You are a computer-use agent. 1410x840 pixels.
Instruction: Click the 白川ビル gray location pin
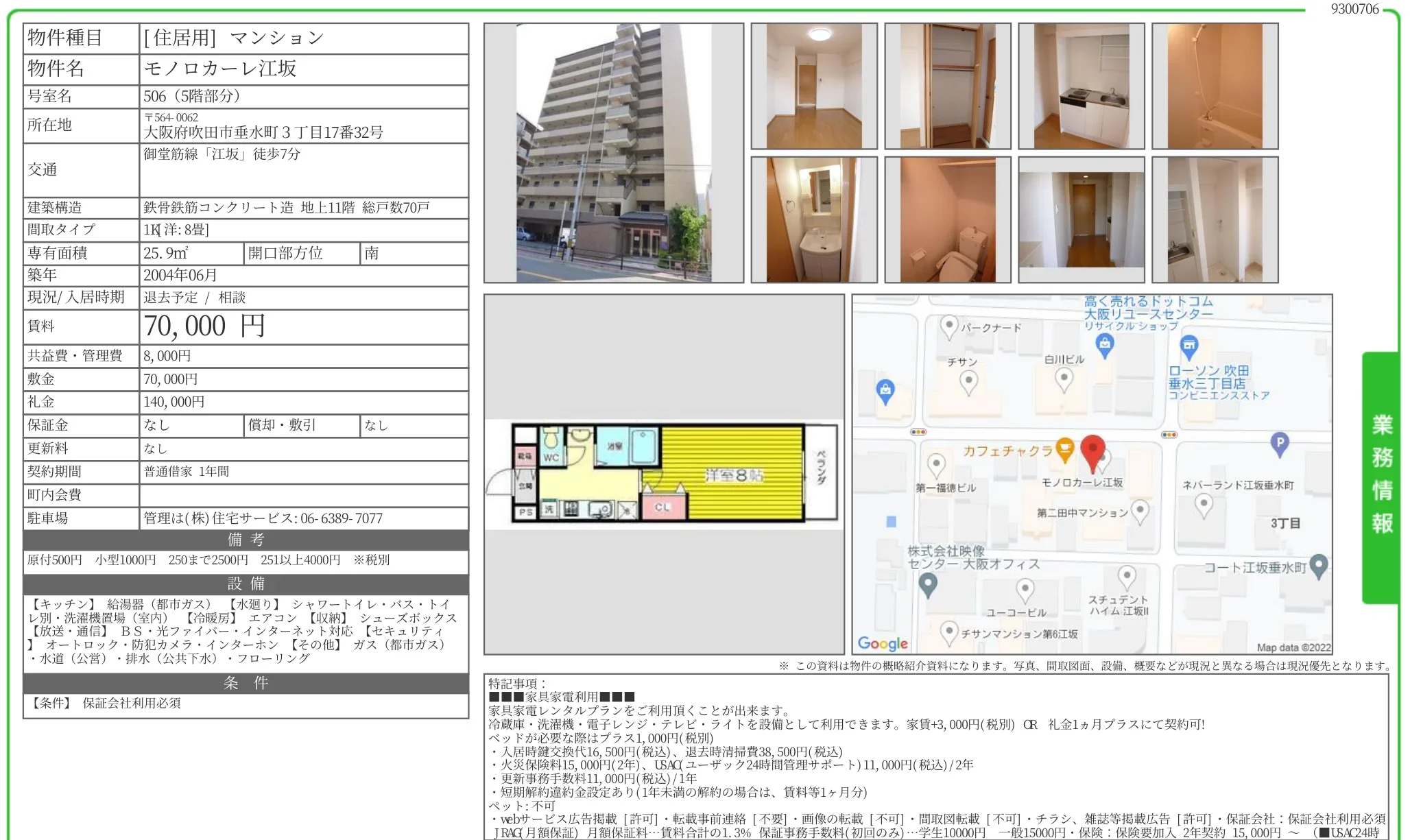1064,378
